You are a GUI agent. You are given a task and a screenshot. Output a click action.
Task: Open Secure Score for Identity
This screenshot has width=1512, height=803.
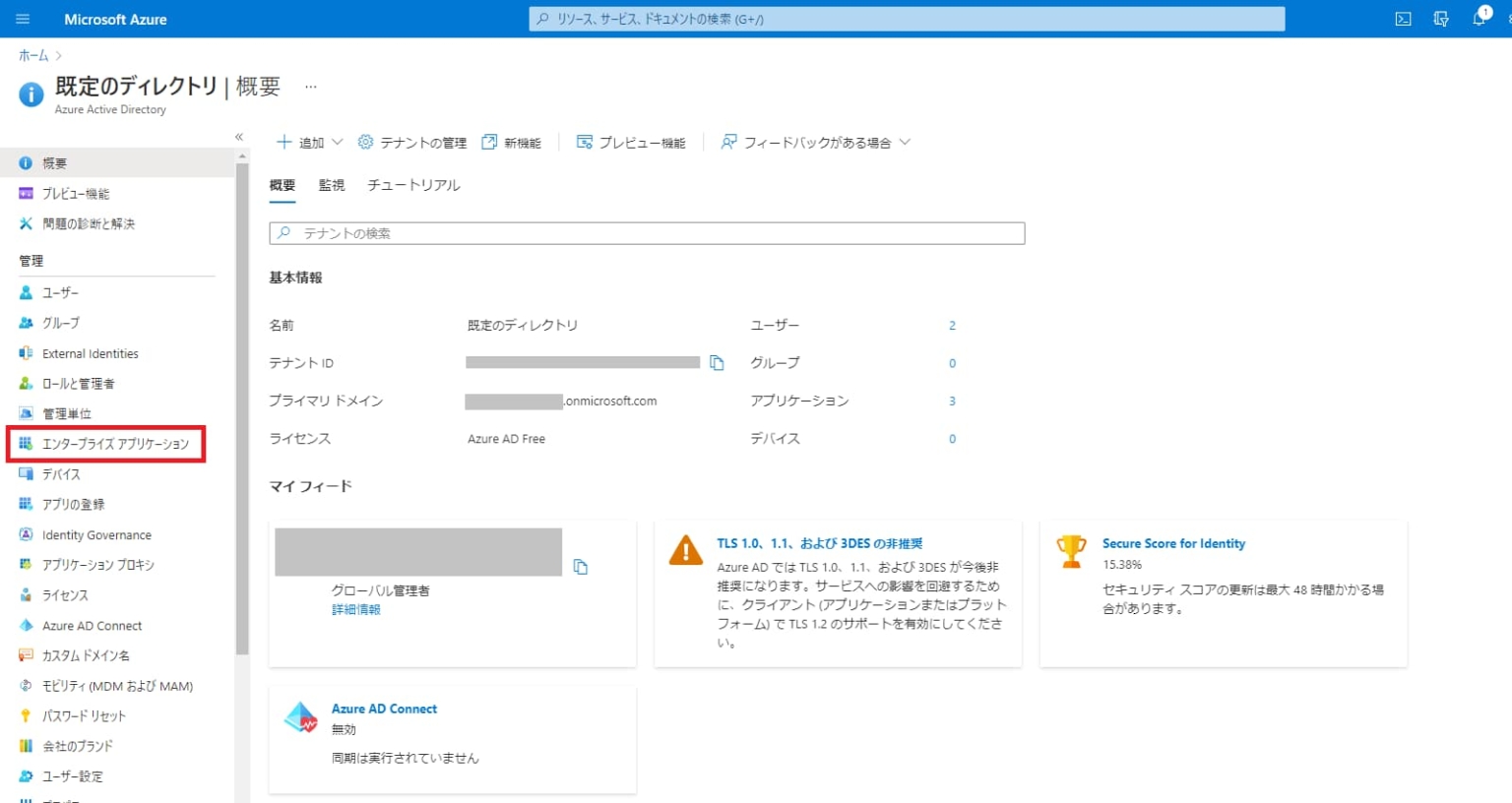click(x=1173, y=542)
